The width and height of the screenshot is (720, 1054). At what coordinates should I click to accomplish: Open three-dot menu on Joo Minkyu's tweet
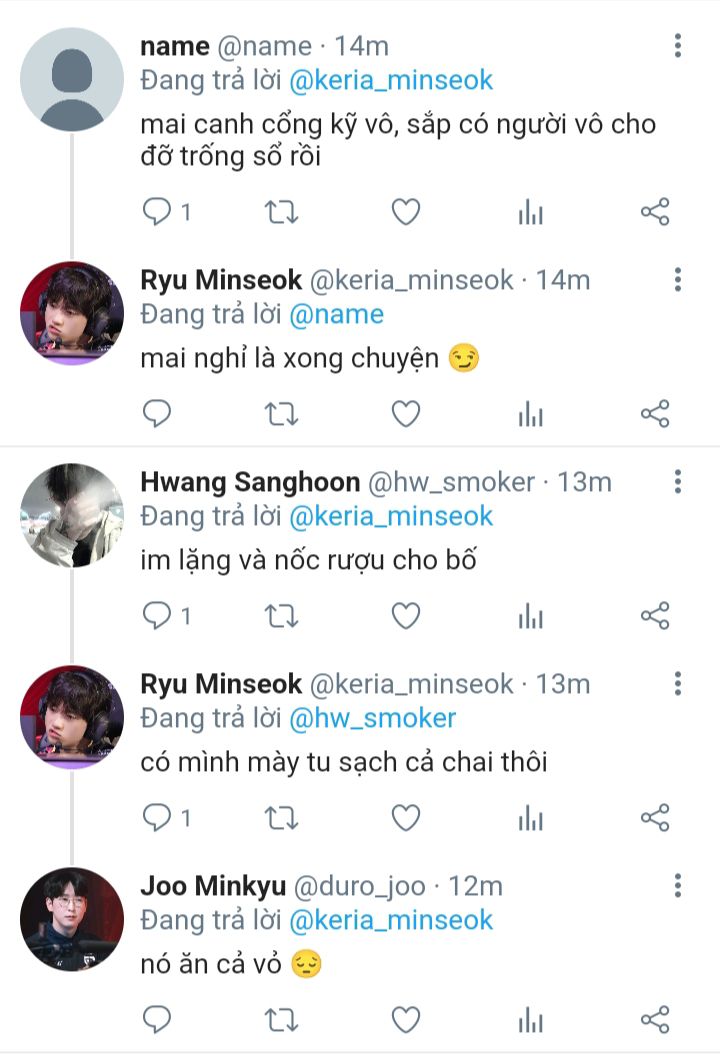(678, 885)
